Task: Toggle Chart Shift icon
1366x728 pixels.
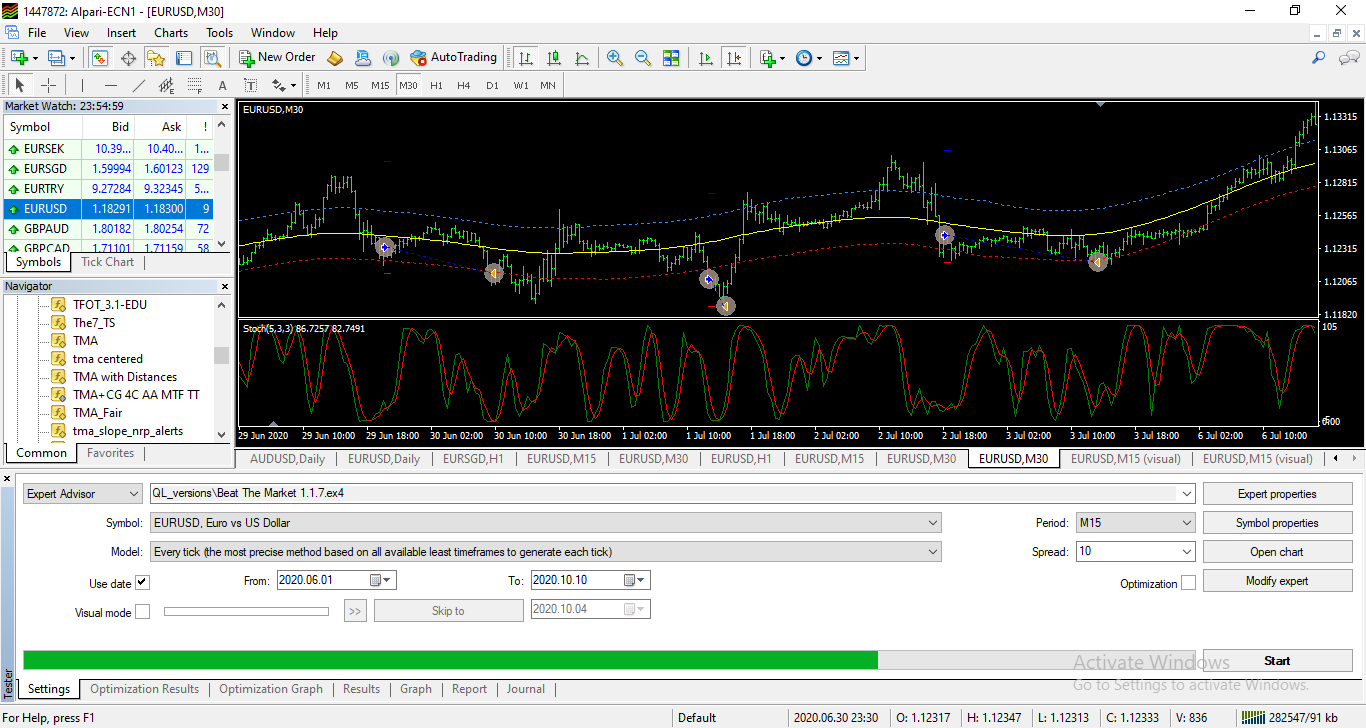Action: pyautogui.click(x=735, y=58)
